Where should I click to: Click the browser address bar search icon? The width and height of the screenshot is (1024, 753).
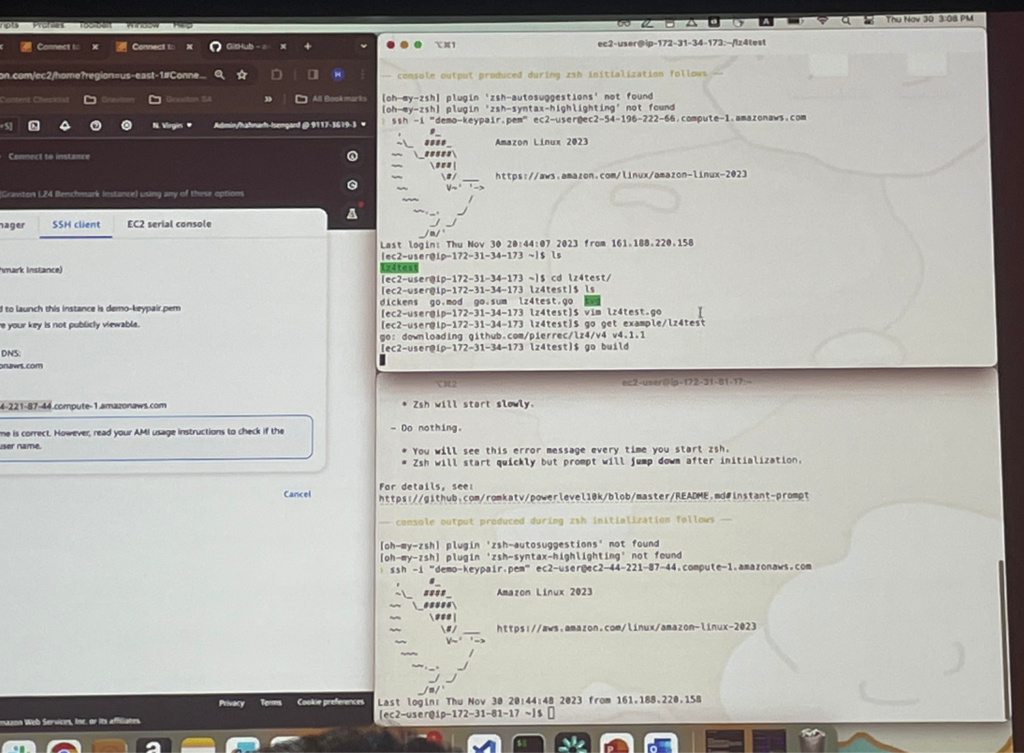click(x=220, y=74)
